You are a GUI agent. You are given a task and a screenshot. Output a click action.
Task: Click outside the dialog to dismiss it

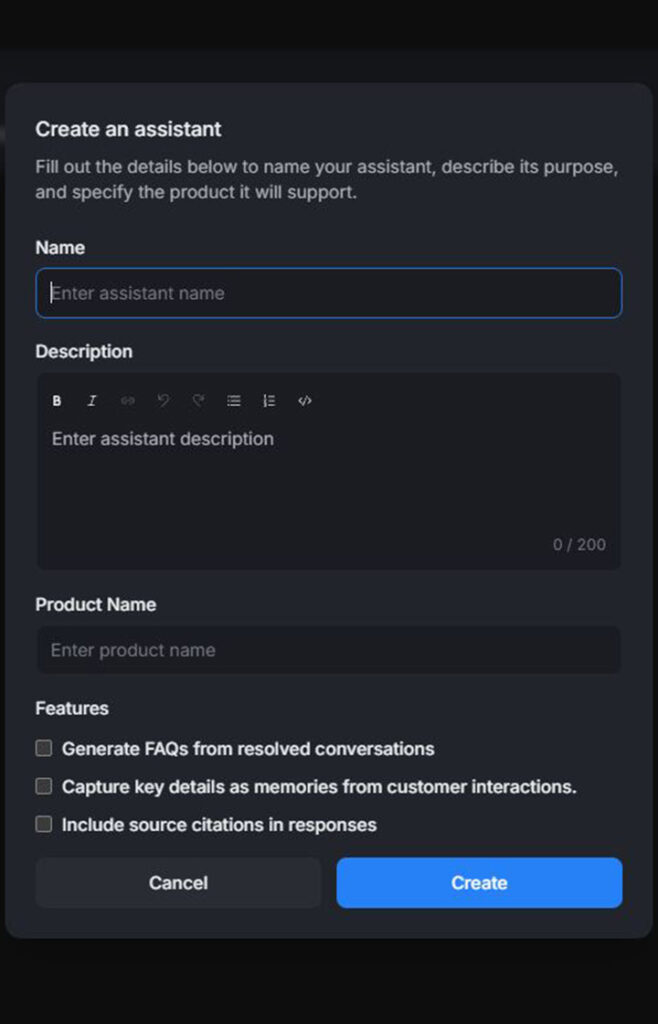pos(329,30)
